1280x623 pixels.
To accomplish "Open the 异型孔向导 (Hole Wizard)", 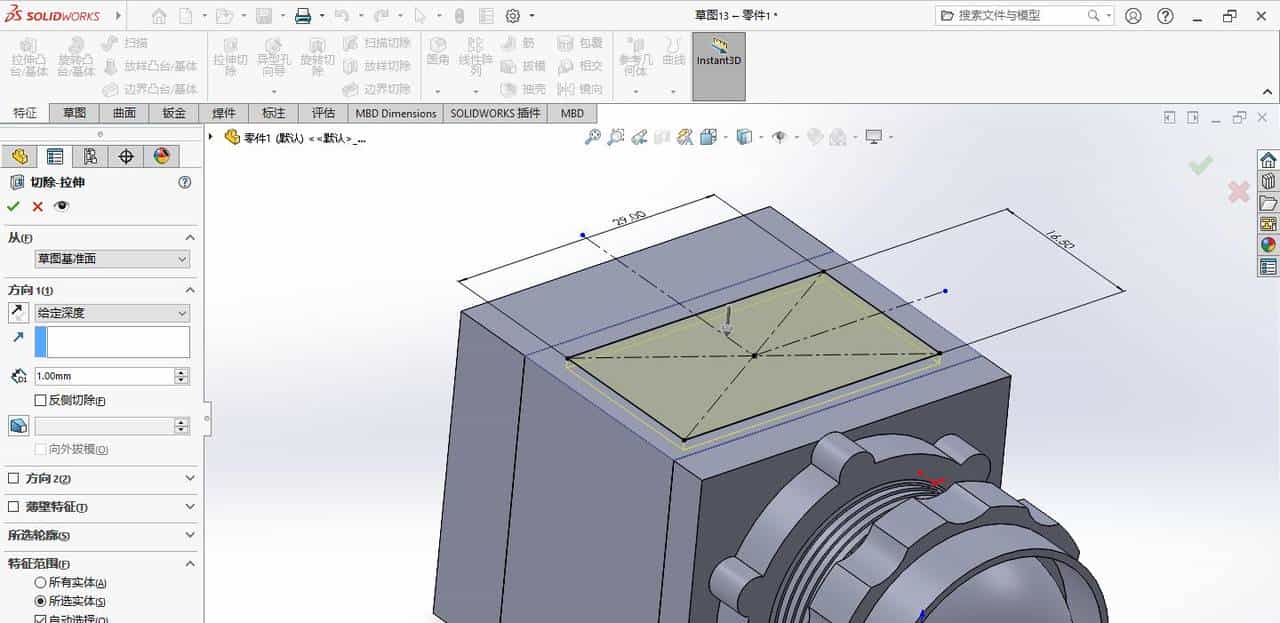I will [273, 57].
